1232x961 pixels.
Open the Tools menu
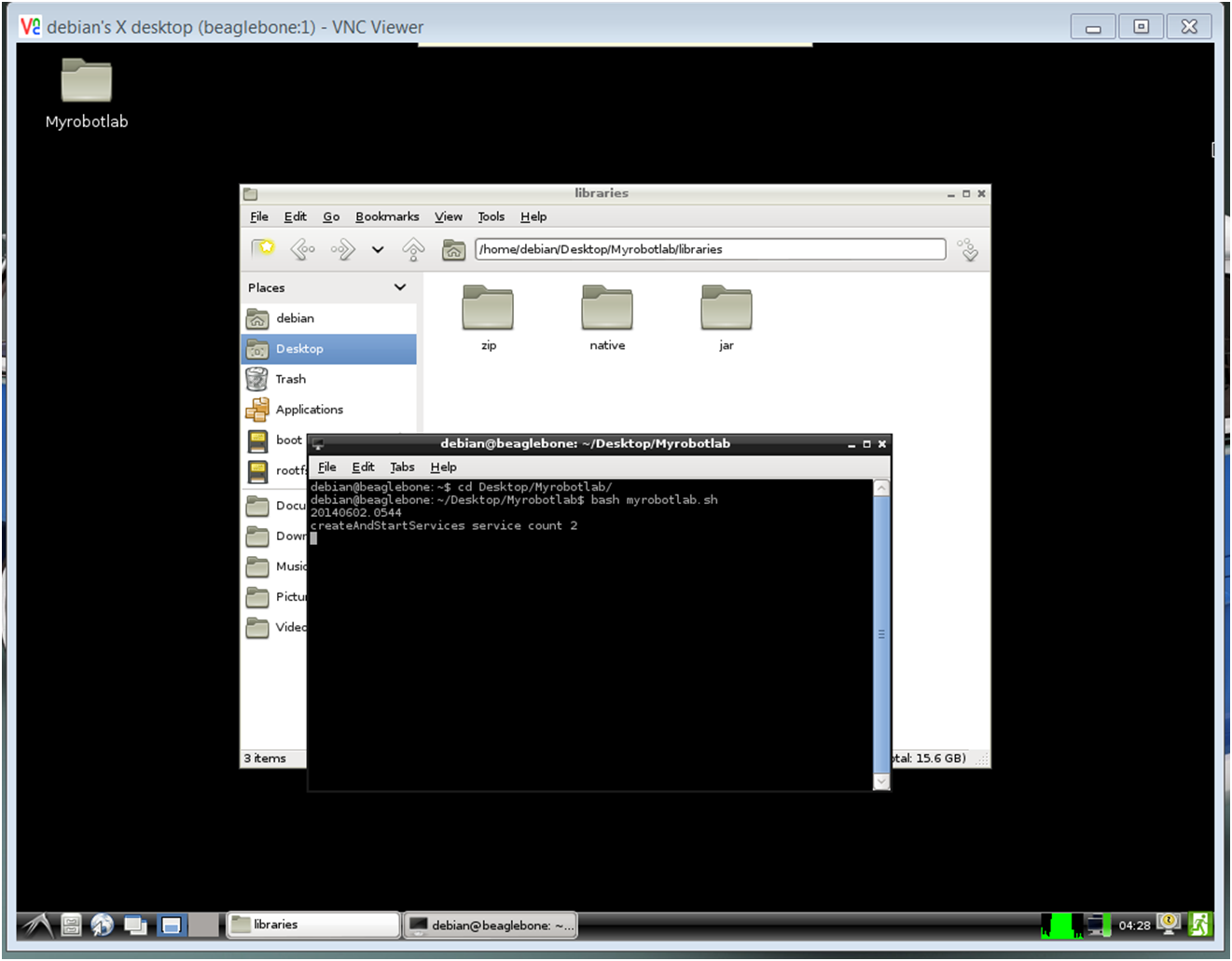tap(491, 216)
